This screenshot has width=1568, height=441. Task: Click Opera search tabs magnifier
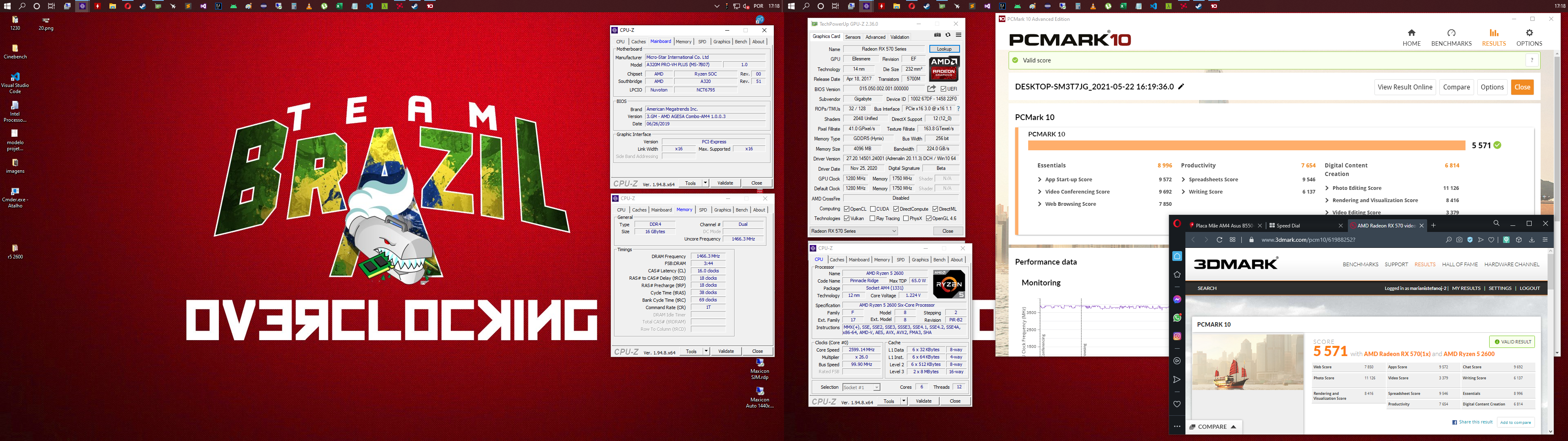coord(1496,223)
